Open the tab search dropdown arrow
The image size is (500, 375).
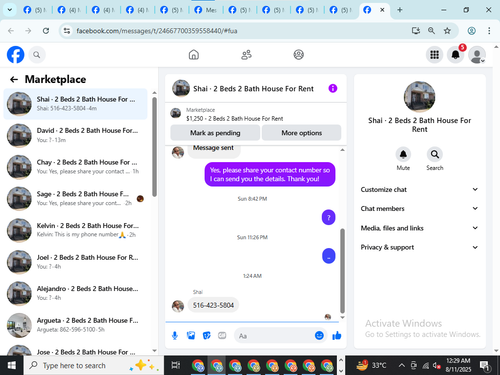(x=10, y=10)
